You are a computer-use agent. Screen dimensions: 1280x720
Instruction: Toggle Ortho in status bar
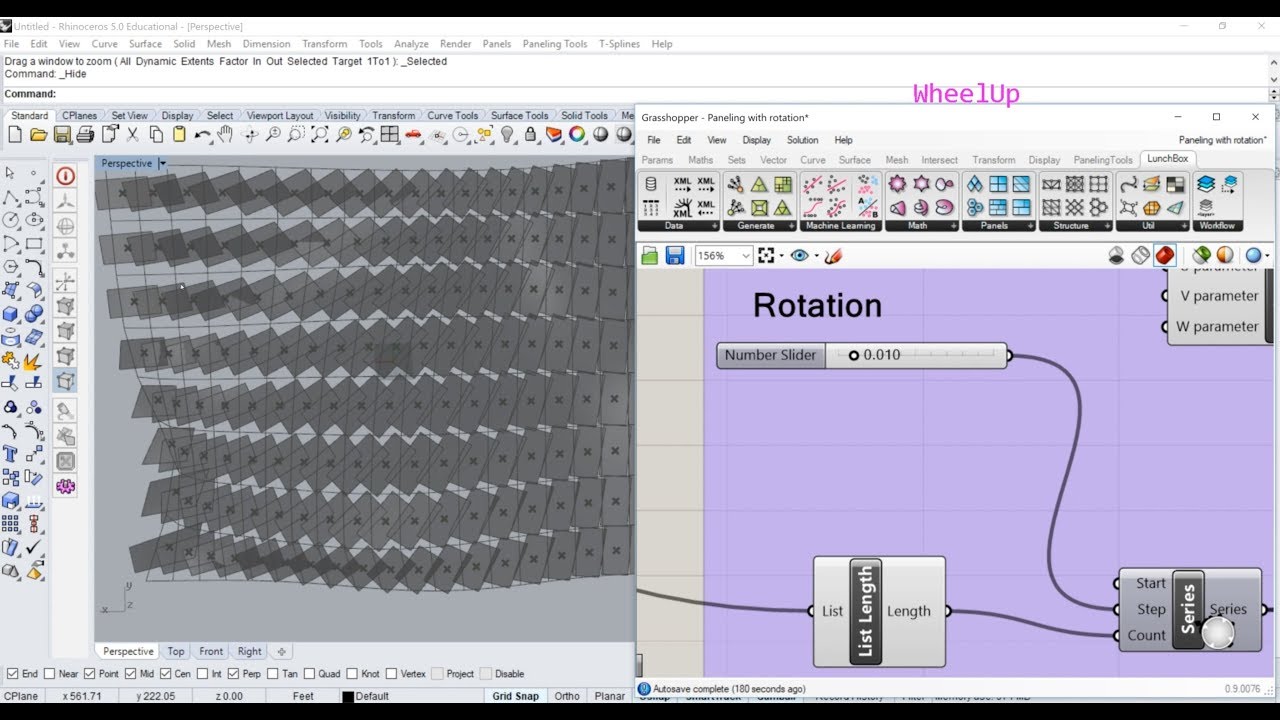tap(567, 696)
